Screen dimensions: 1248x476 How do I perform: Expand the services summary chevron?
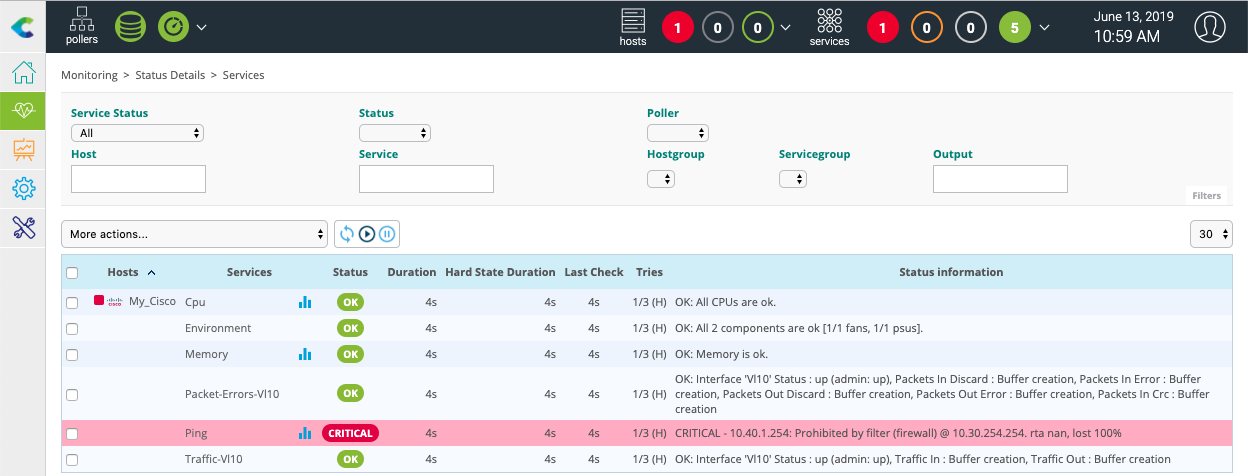pos(1045,27)
